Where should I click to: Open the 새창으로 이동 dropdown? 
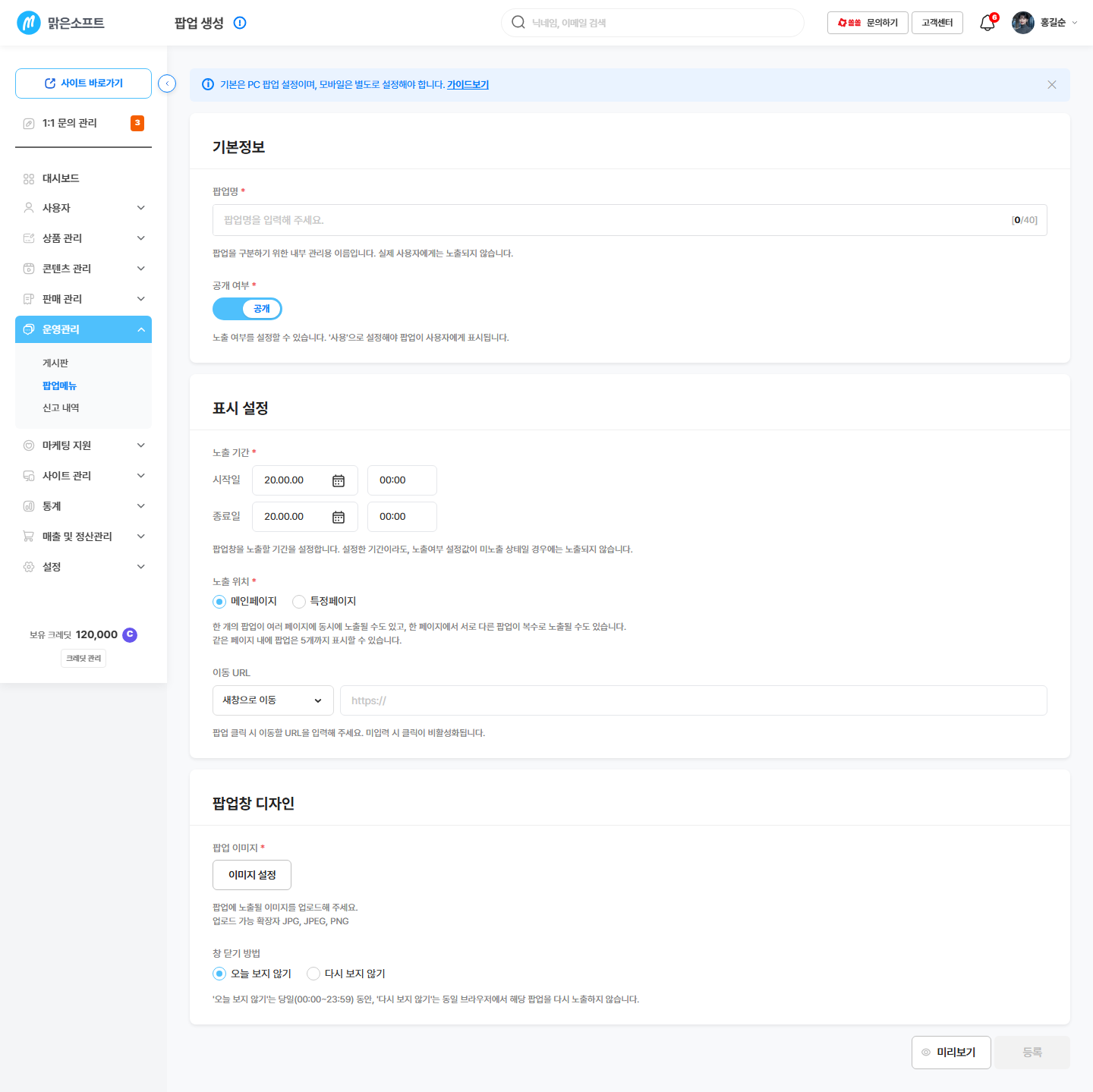(x=273, y=700)
